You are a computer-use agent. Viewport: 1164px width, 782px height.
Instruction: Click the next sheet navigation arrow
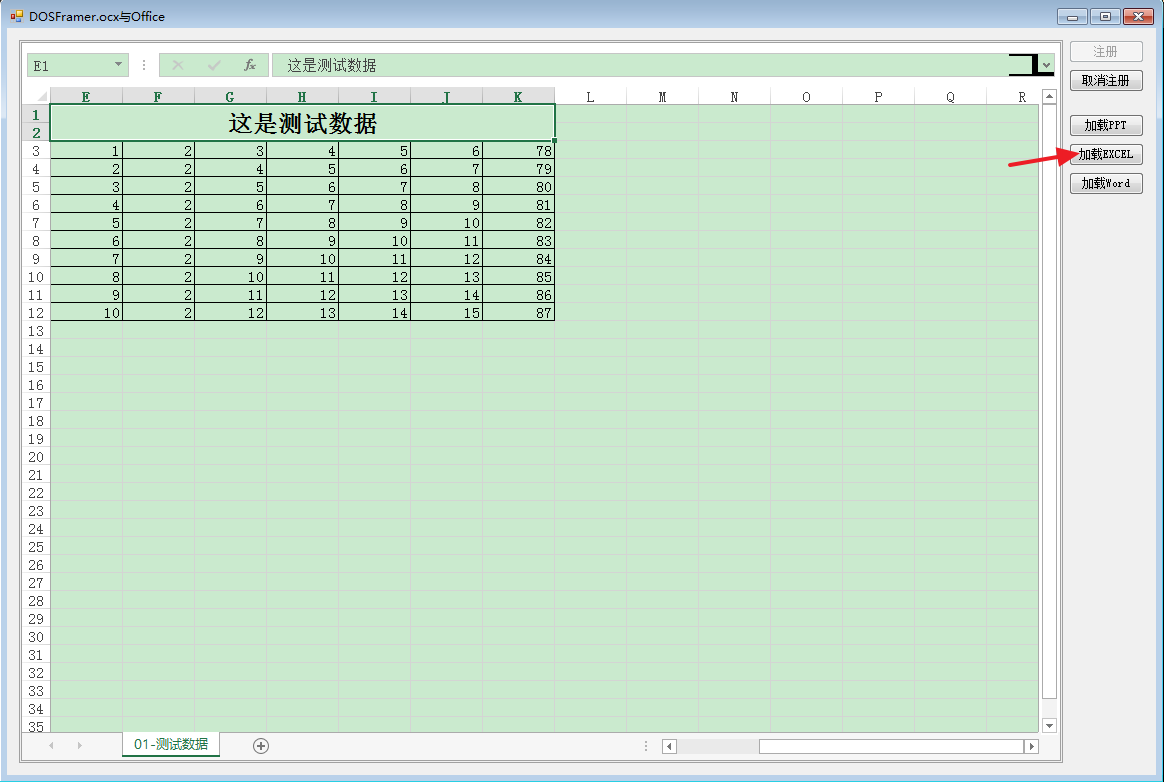[x=79, y=745]
